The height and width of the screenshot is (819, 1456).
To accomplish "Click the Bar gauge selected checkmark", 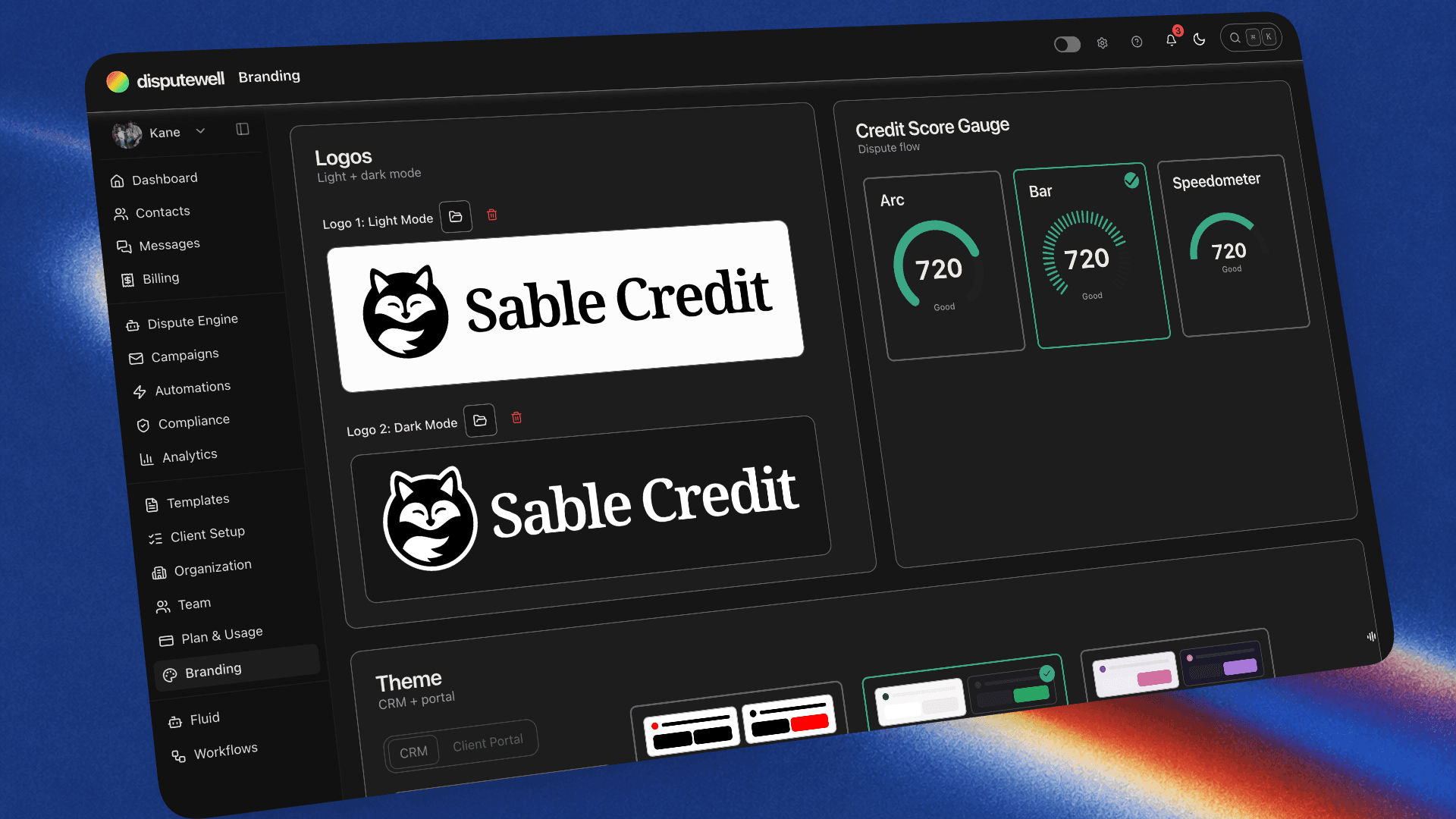I will point(1131,180).
